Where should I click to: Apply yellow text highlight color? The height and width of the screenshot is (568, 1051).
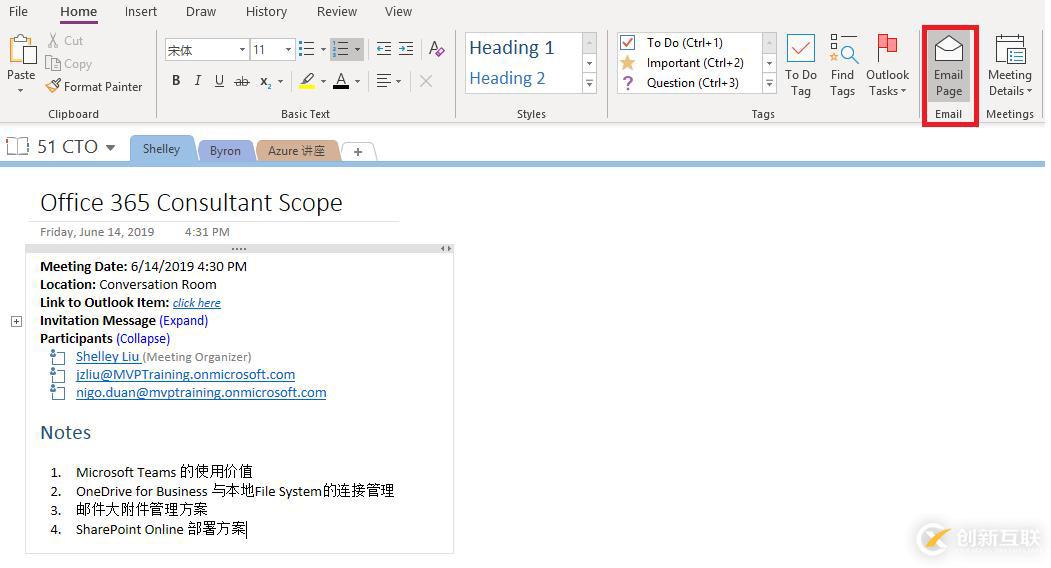coord(307,81)
